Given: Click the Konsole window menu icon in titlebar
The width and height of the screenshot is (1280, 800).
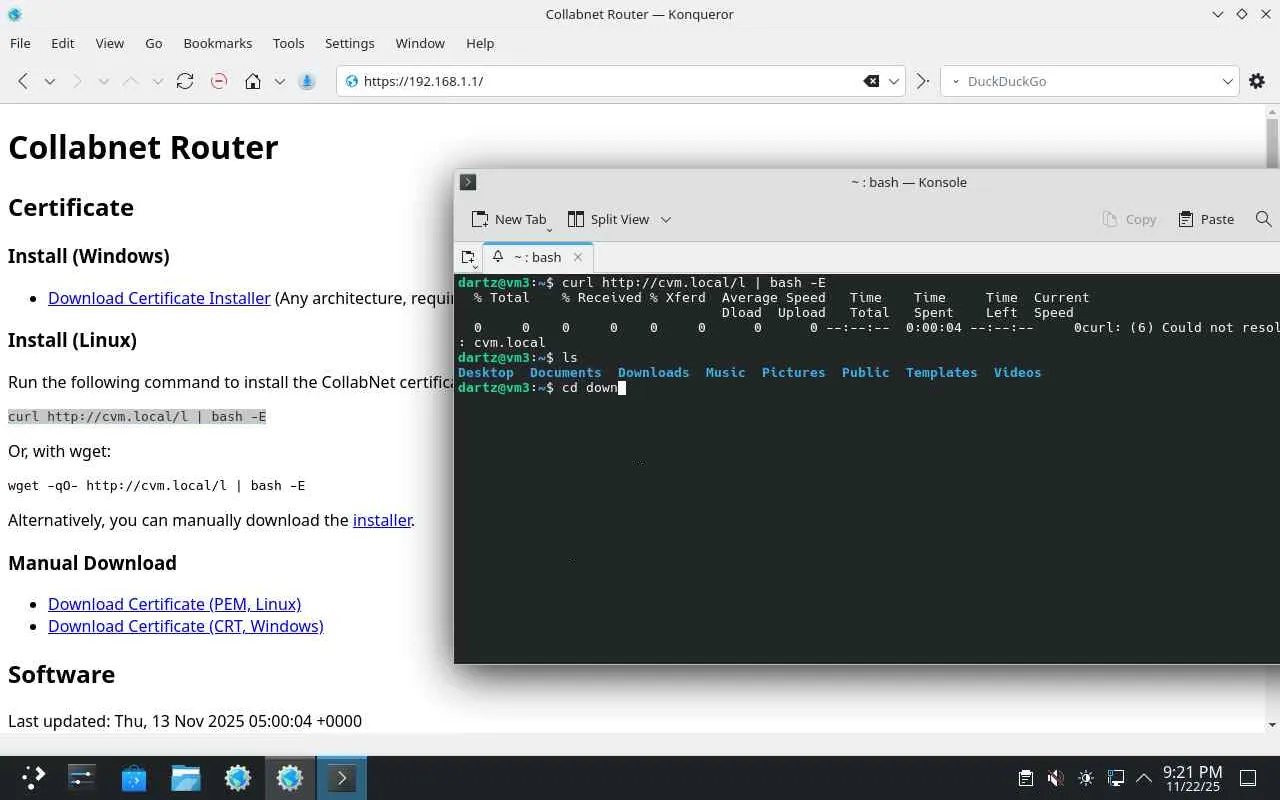Looking at the screenshot, I should click(468, 182).
